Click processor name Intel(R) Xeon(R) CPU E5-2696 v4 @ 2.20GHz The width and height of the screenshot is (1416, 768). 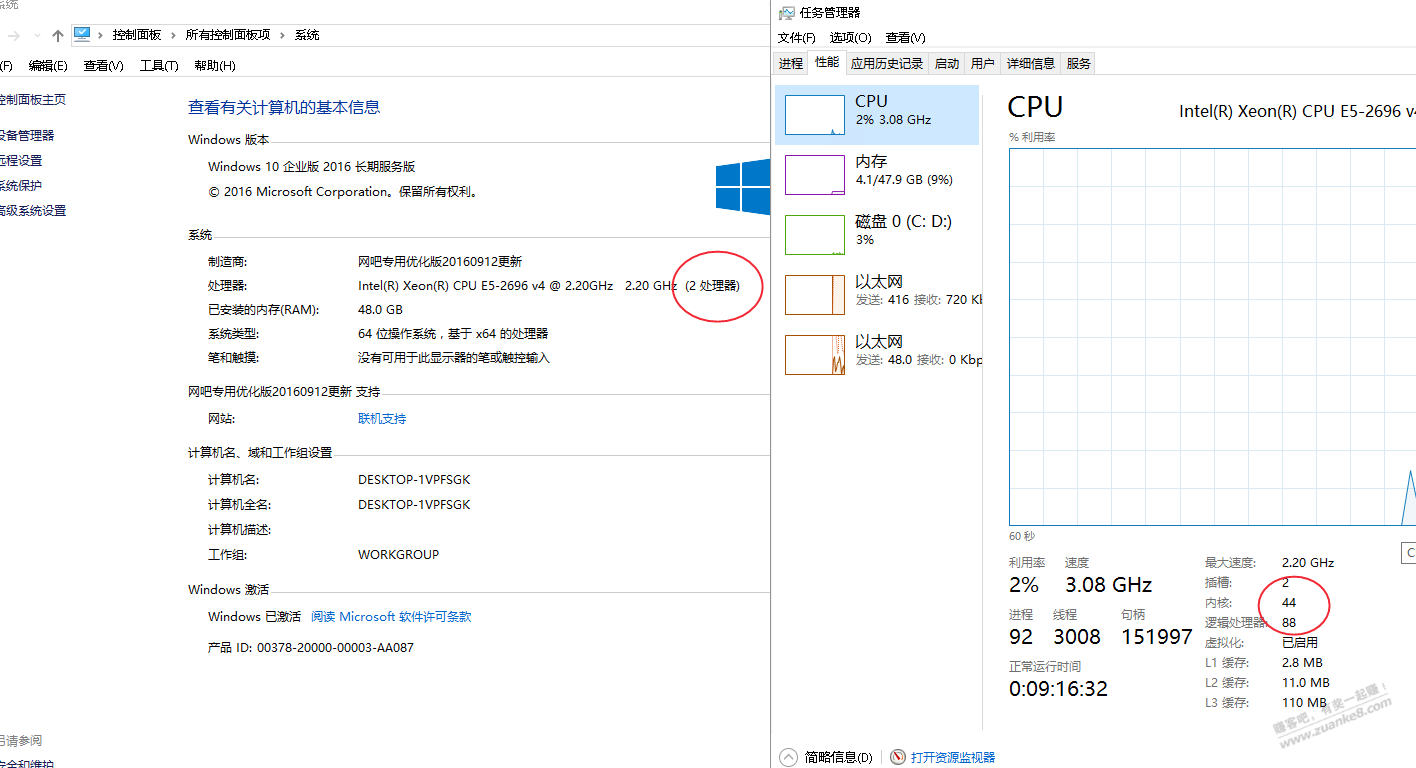pyautogui.click(x=485, y=286)
